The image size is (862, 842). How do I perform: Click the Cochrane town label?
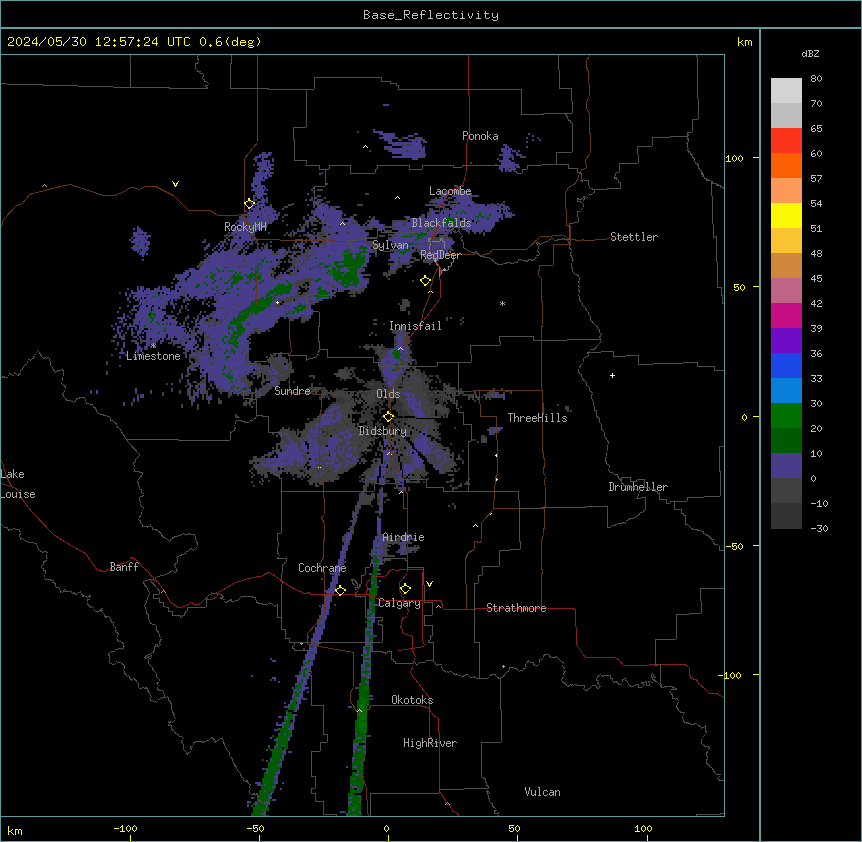coord(322,568)
